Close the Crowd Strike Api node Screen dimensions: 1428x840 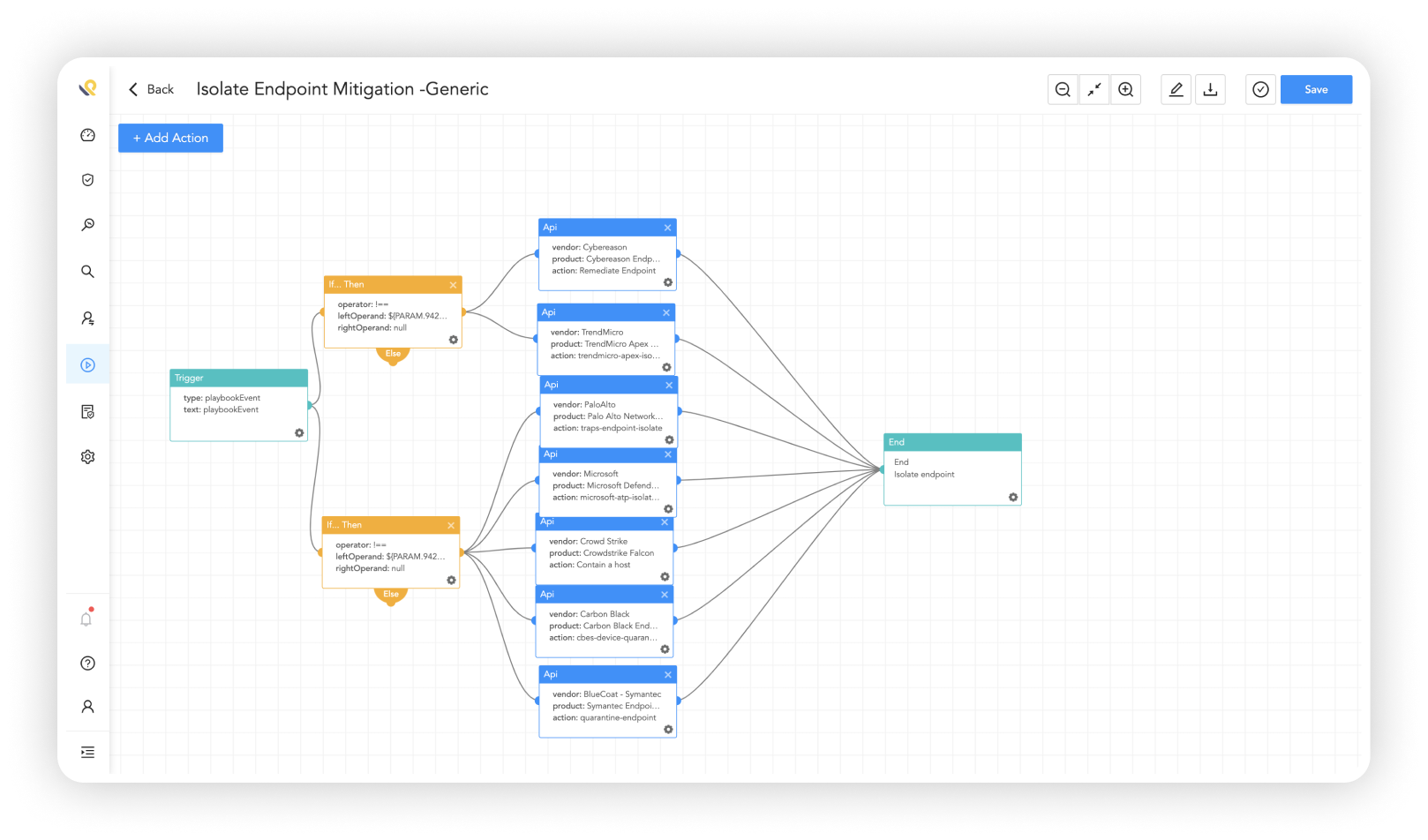665,522
